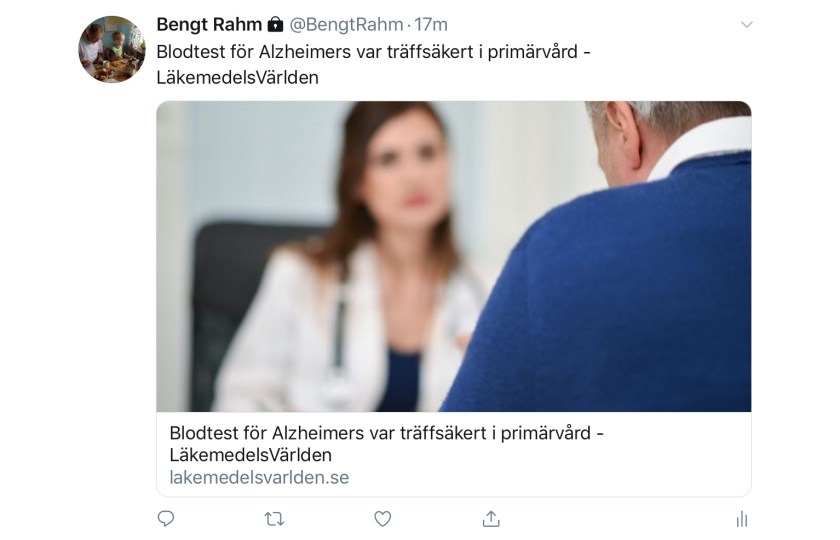View tweet analytics bar chart icon

coord(741,518)
